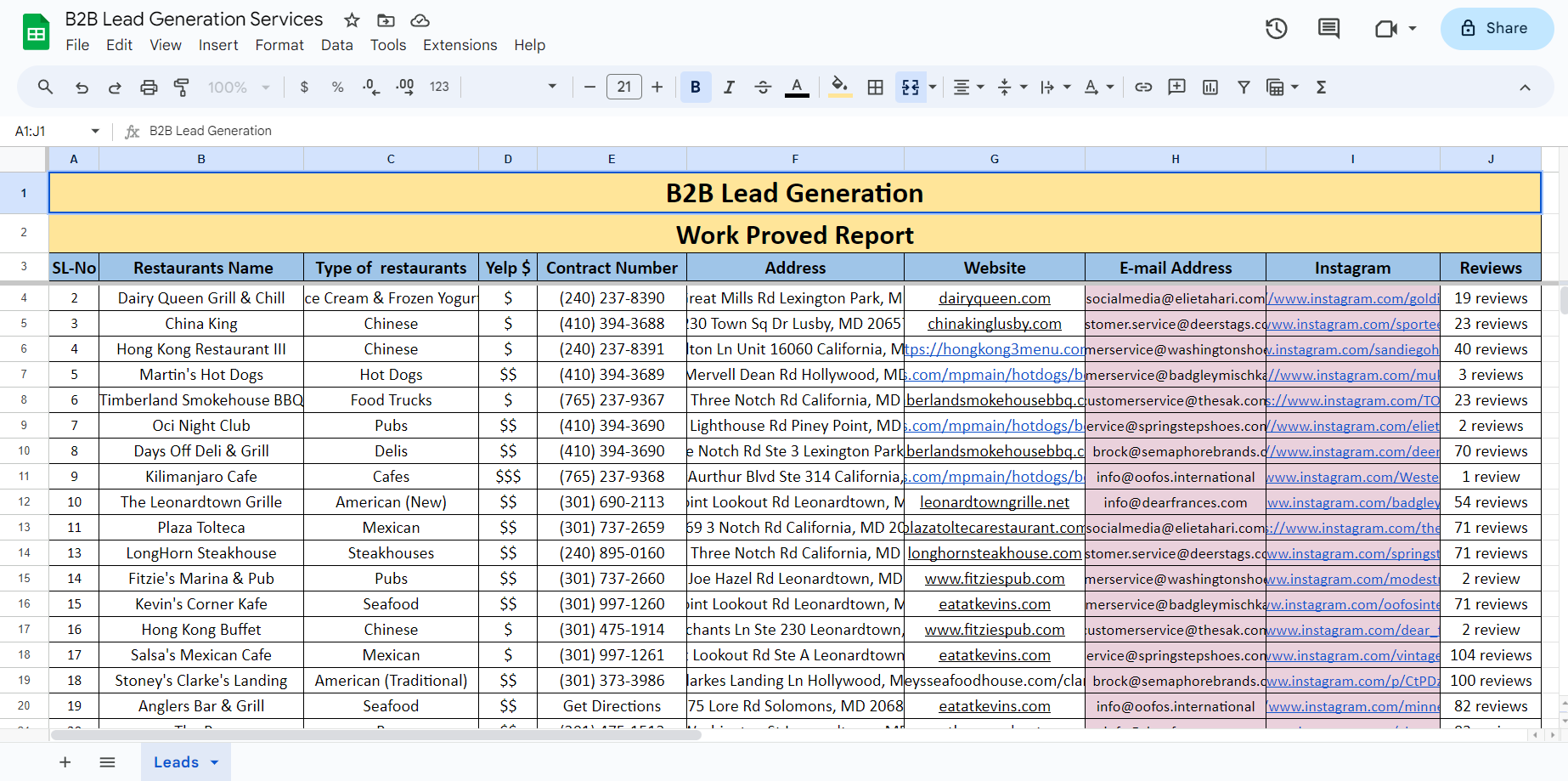Toggle Merge cells button
Screen dimensions: 1568x781
point(911,87)
